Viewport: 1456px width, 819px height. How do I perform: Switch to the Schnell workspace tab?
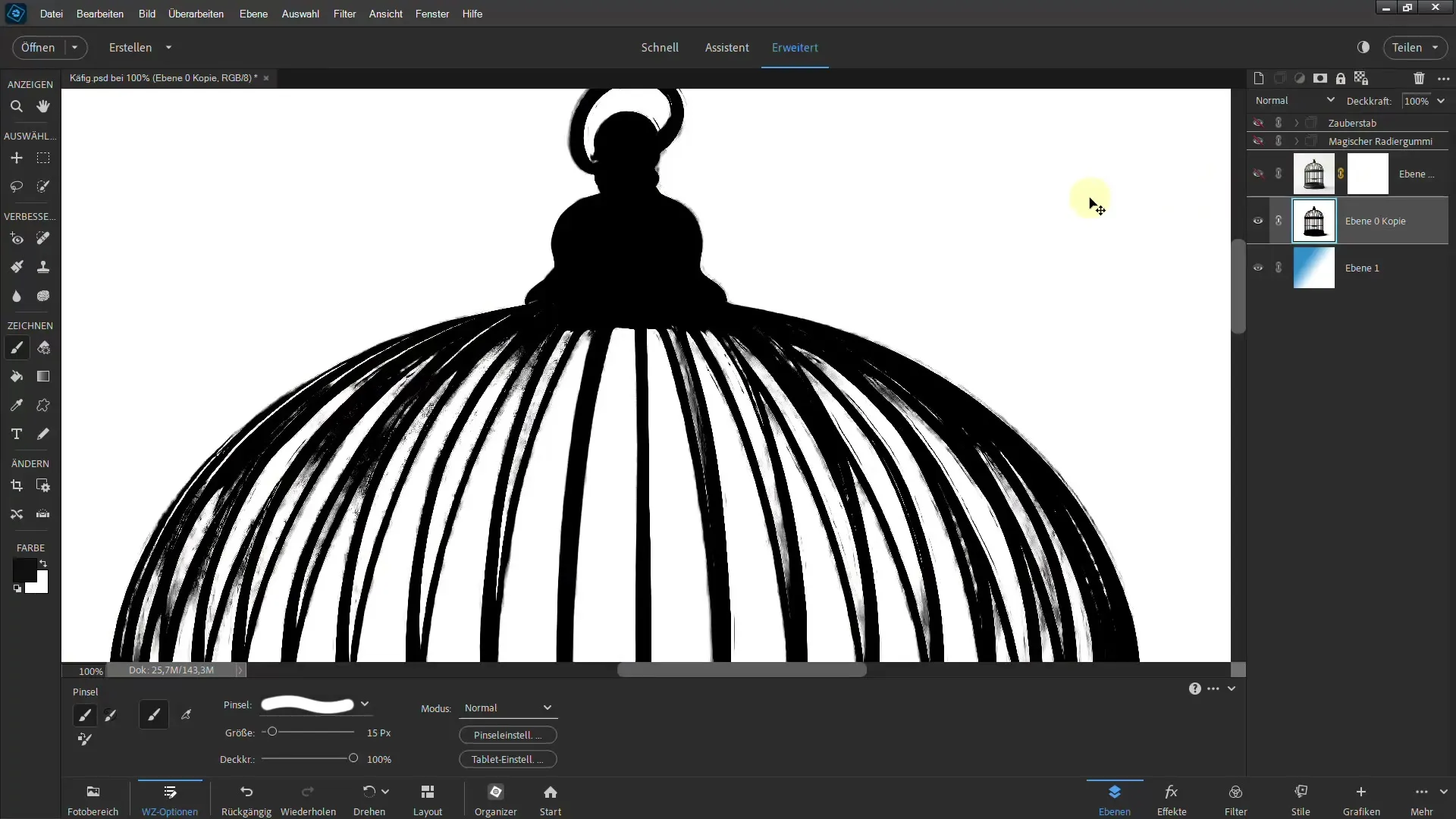point(659,47)
